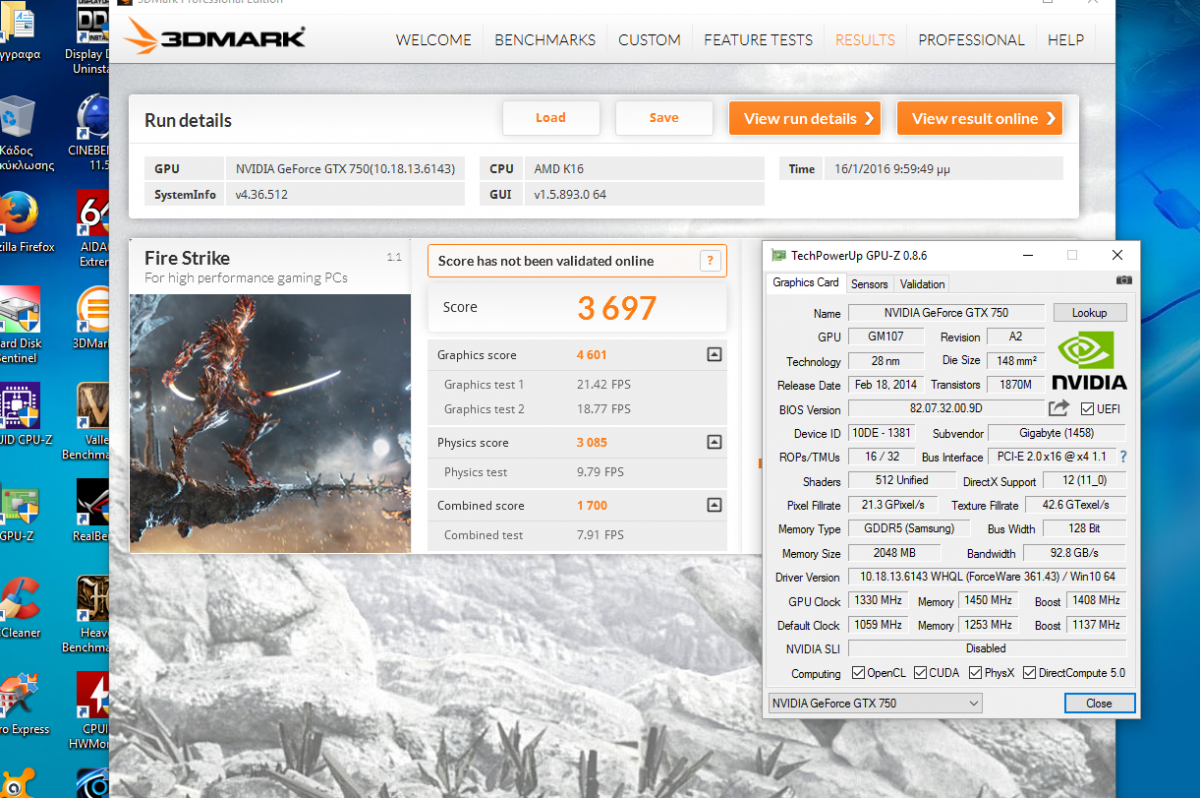Open the HELP tab in 3DMark

(x=1066, y=40)
